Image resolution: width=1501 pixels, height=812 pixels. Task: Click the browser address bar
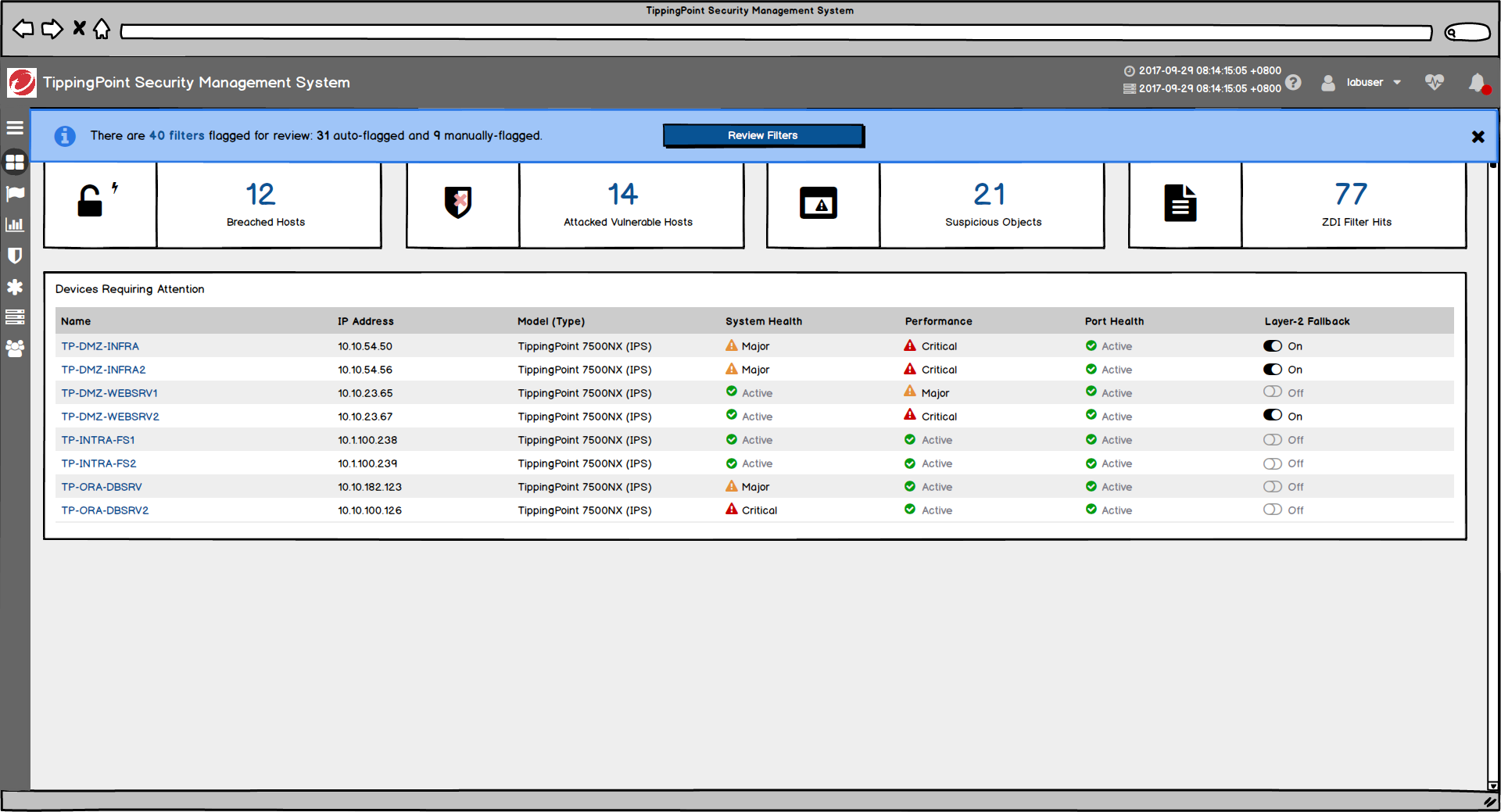[x=776, y=32]
